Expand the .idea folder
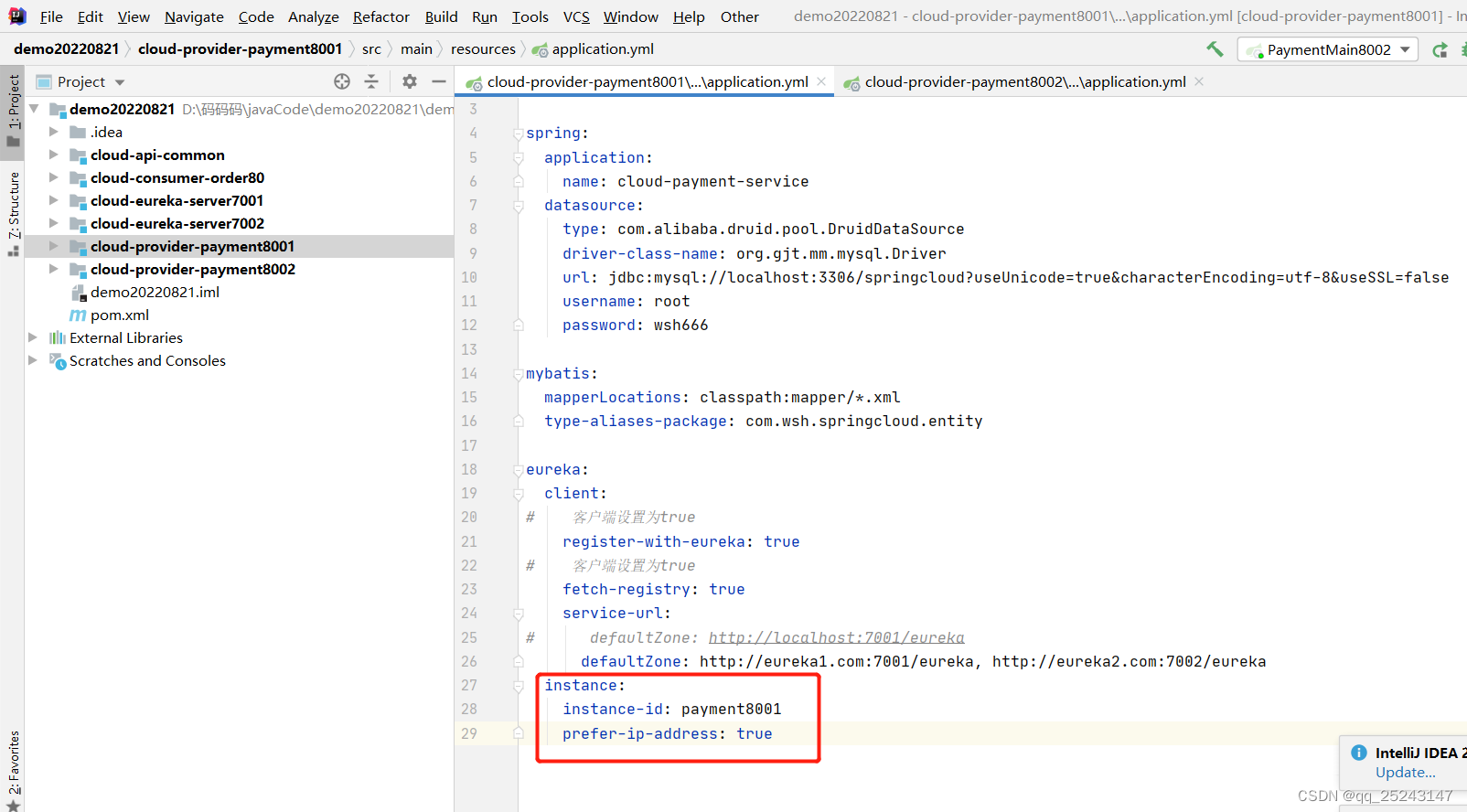Viewport: 1467px width, 812px height. (x=54, y=132)
